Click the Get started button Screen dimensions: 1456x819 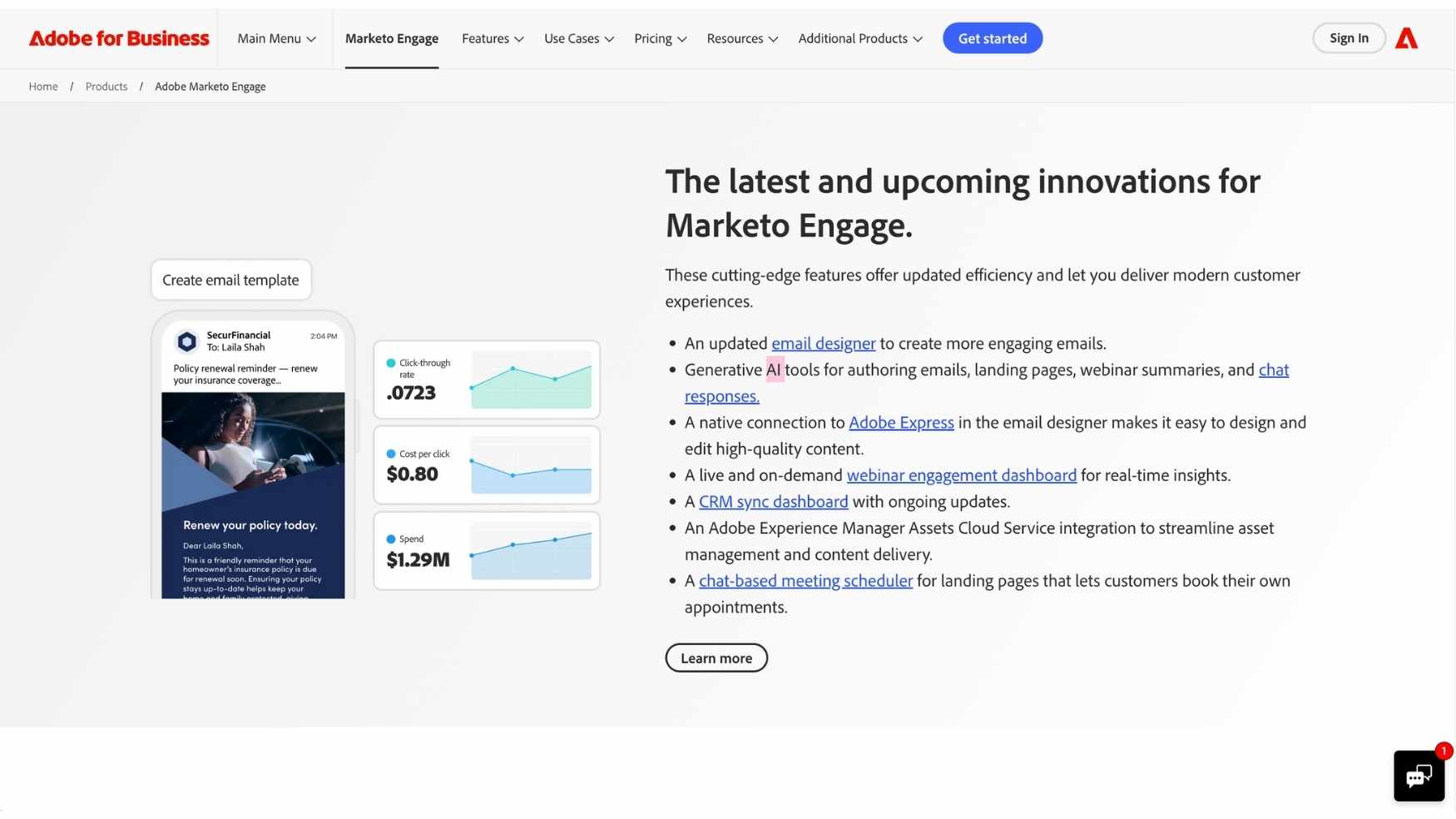992,38
